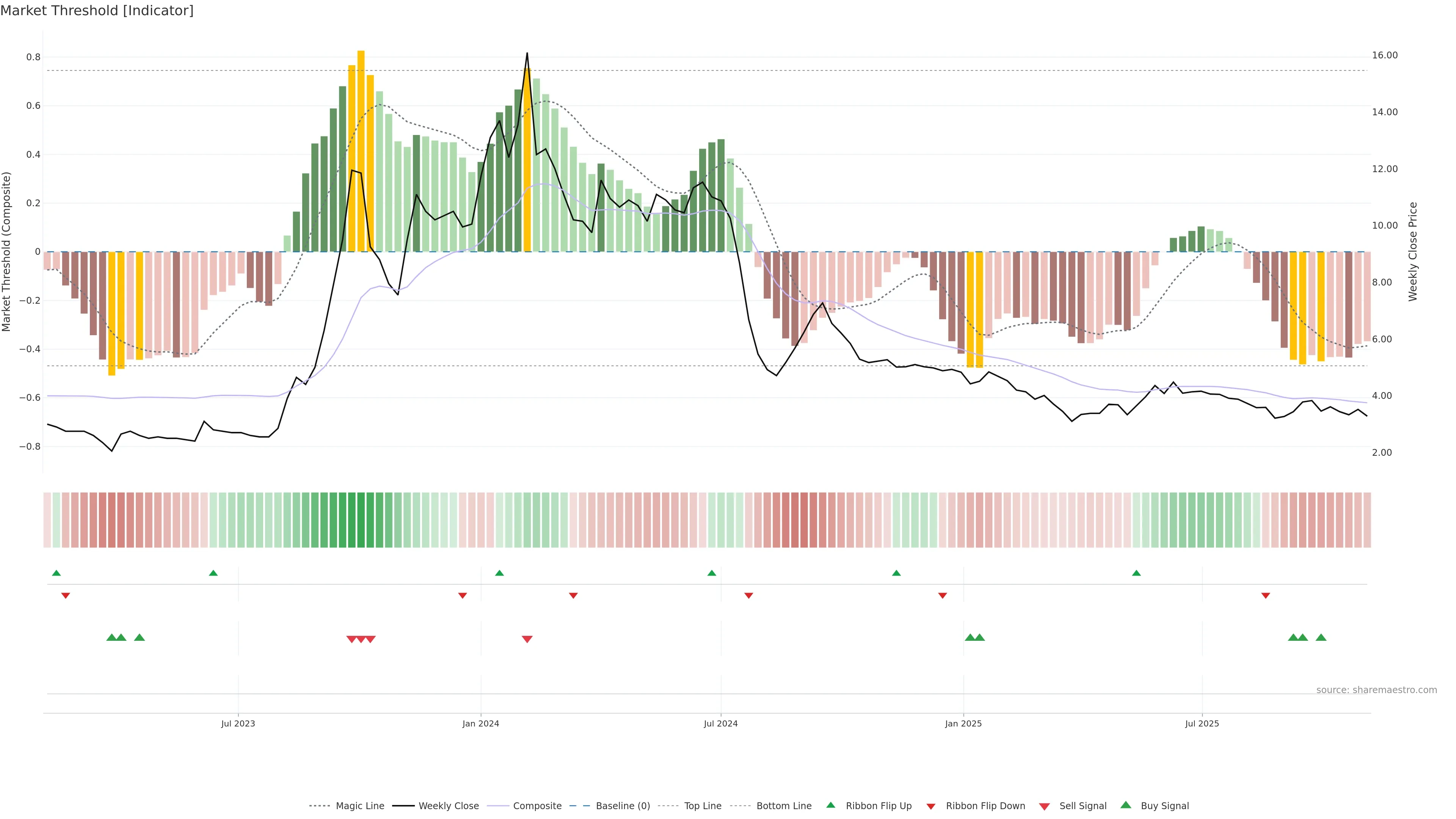This screenshot has width=1456, height=819.
Task: Click the Buy Signal legend triangle icon
Action: tap(1125, 805)
